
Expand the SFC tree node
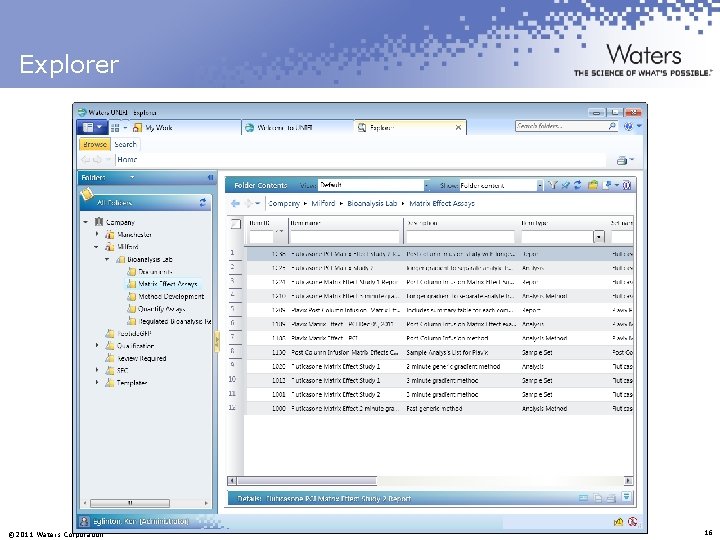point(97,370)
